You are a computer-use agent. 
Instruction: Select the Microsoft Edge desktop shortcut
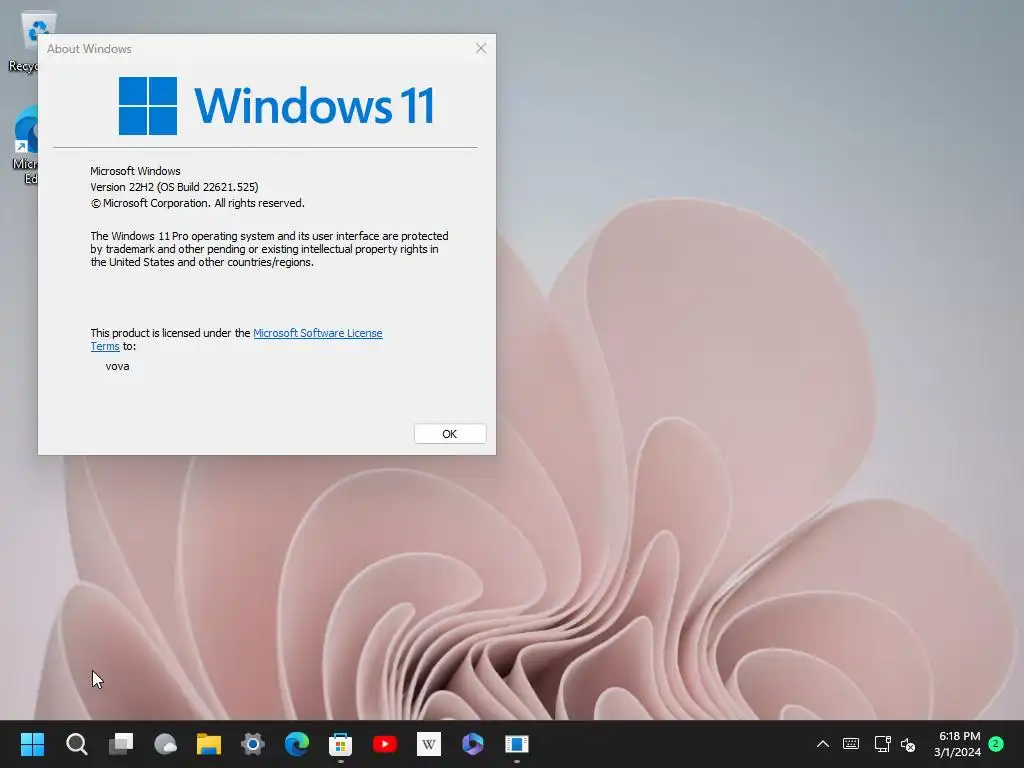(26, 145)
